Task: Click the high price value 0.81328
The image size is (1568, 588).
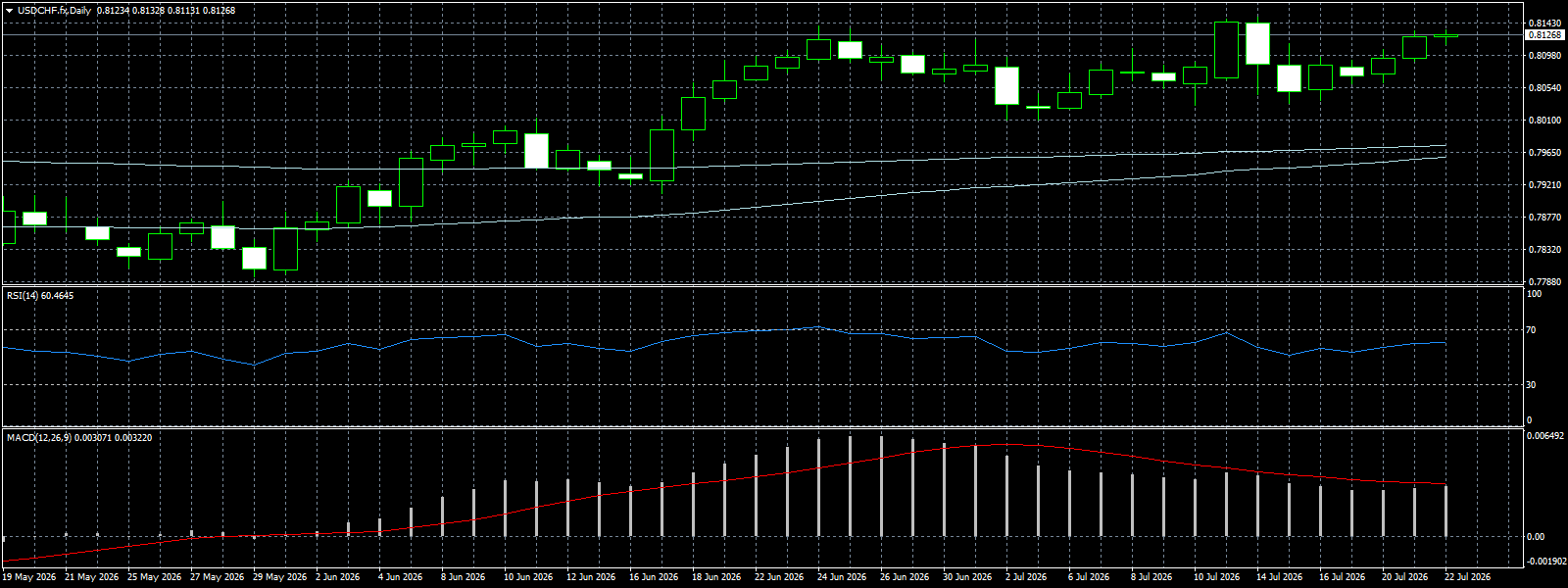Action: pos(148,10)
